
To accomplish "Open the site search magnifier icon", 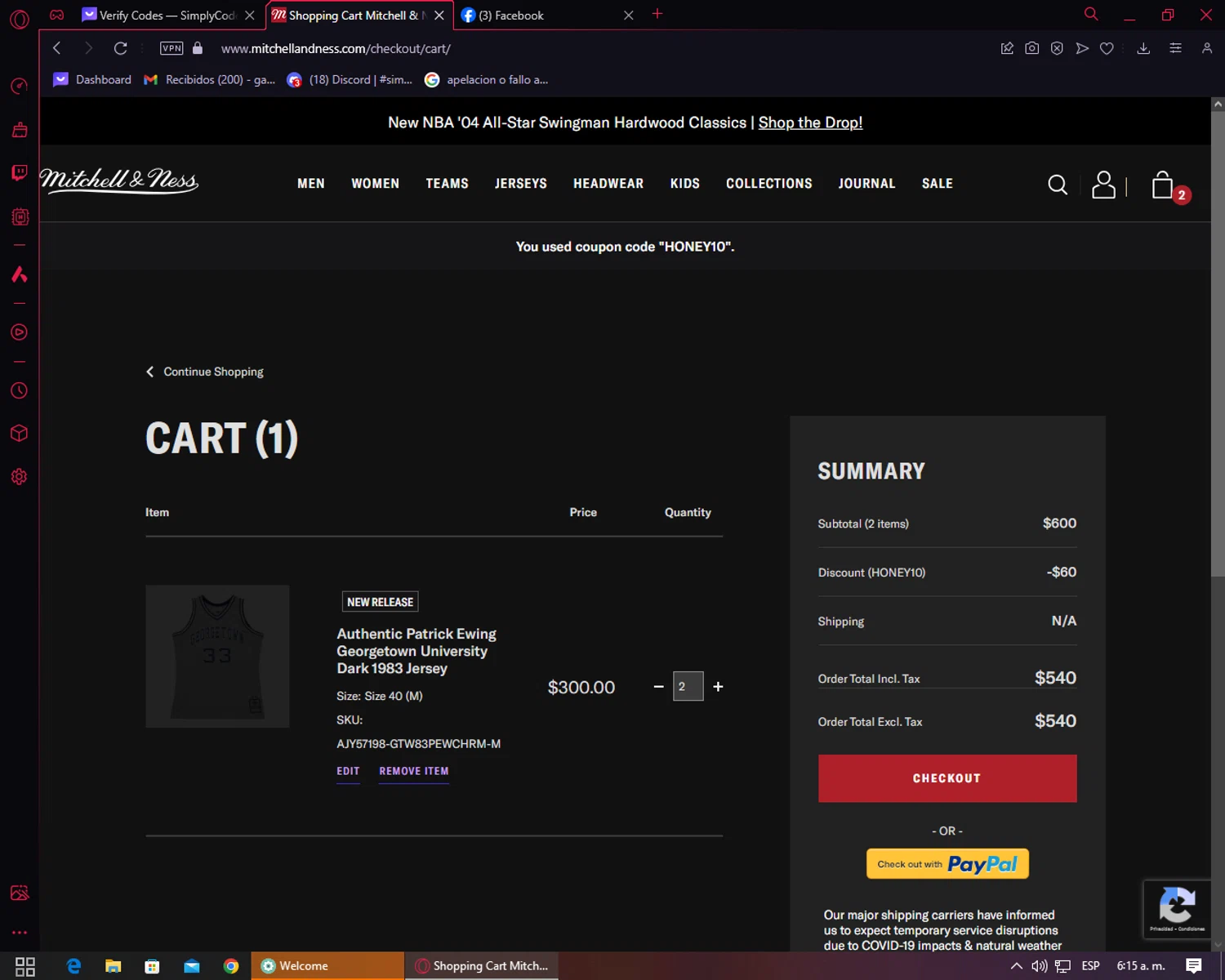I will [1058, 185].
